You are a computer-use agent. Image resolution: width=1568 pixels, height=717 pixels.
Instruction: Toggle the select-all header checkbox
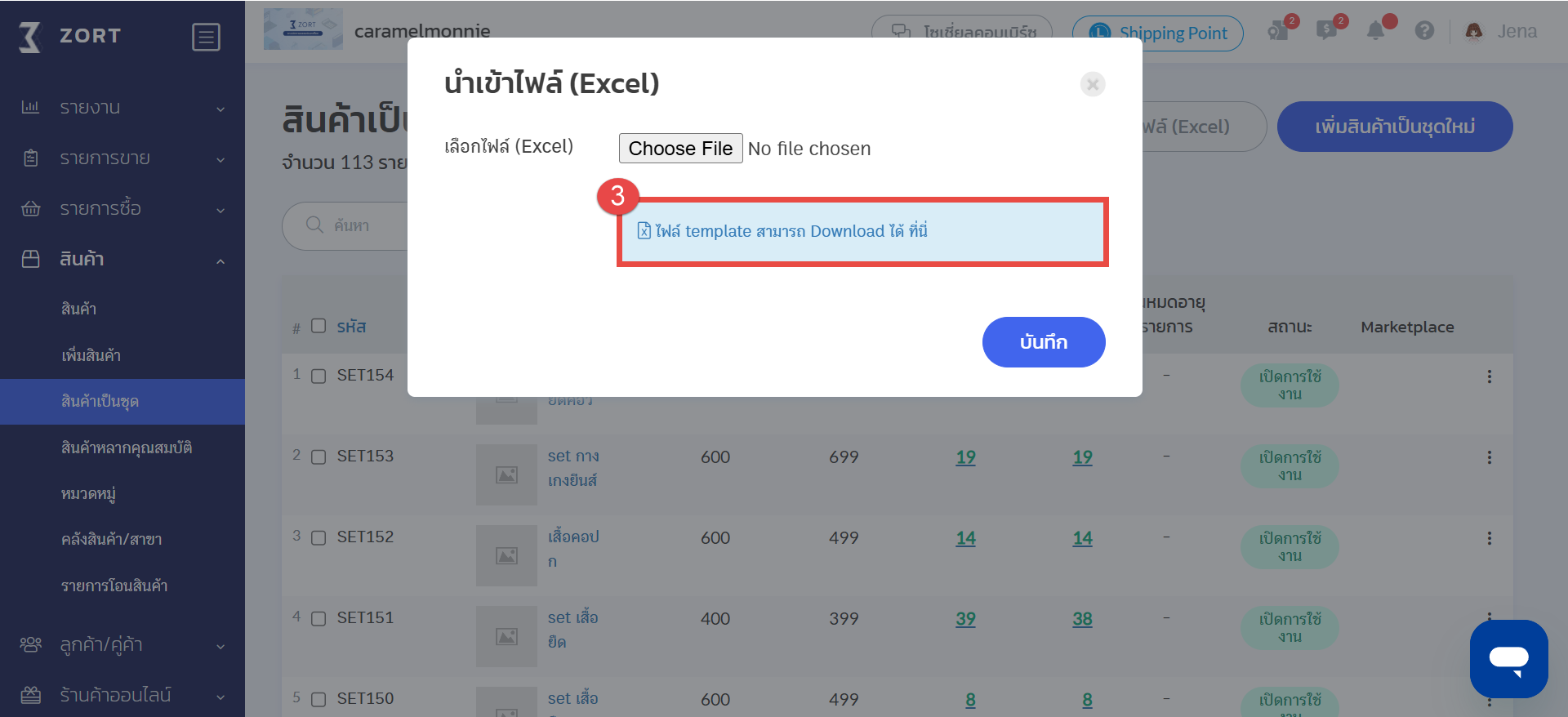318,326
